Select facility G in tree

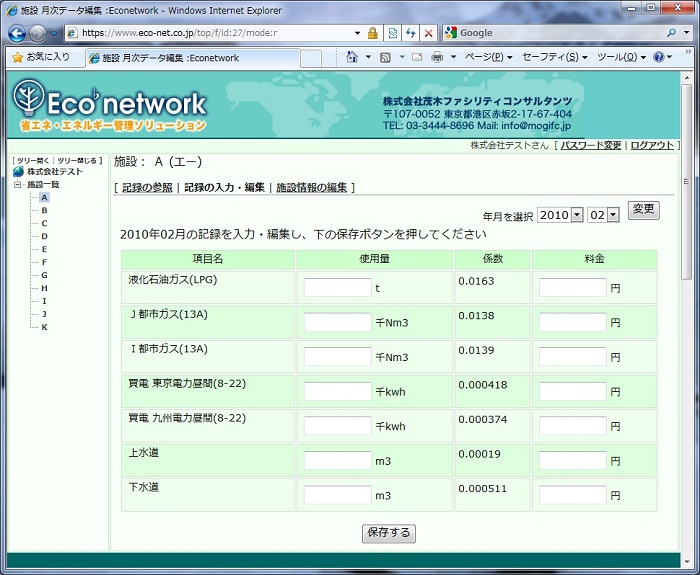click(x=44, y=275)
